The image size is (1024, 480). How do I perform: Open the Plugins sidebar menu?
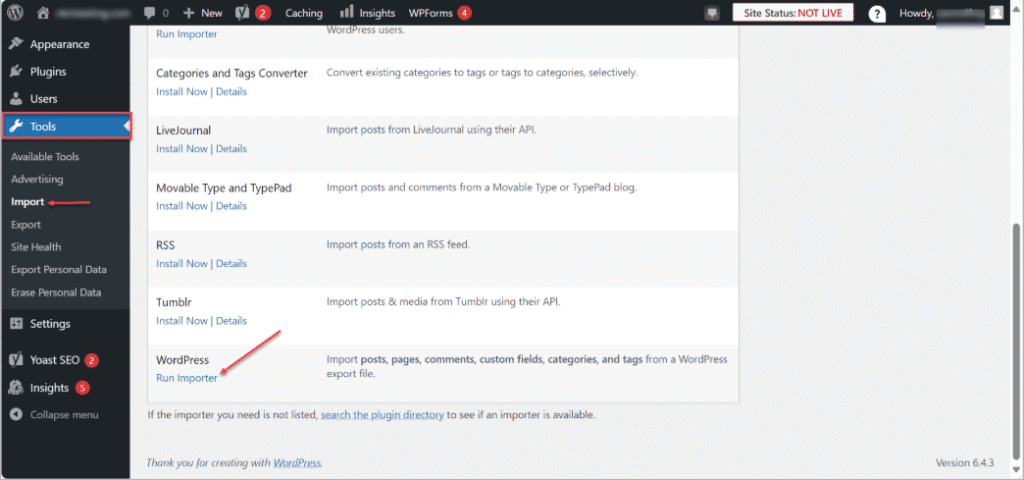coord(48,72)
